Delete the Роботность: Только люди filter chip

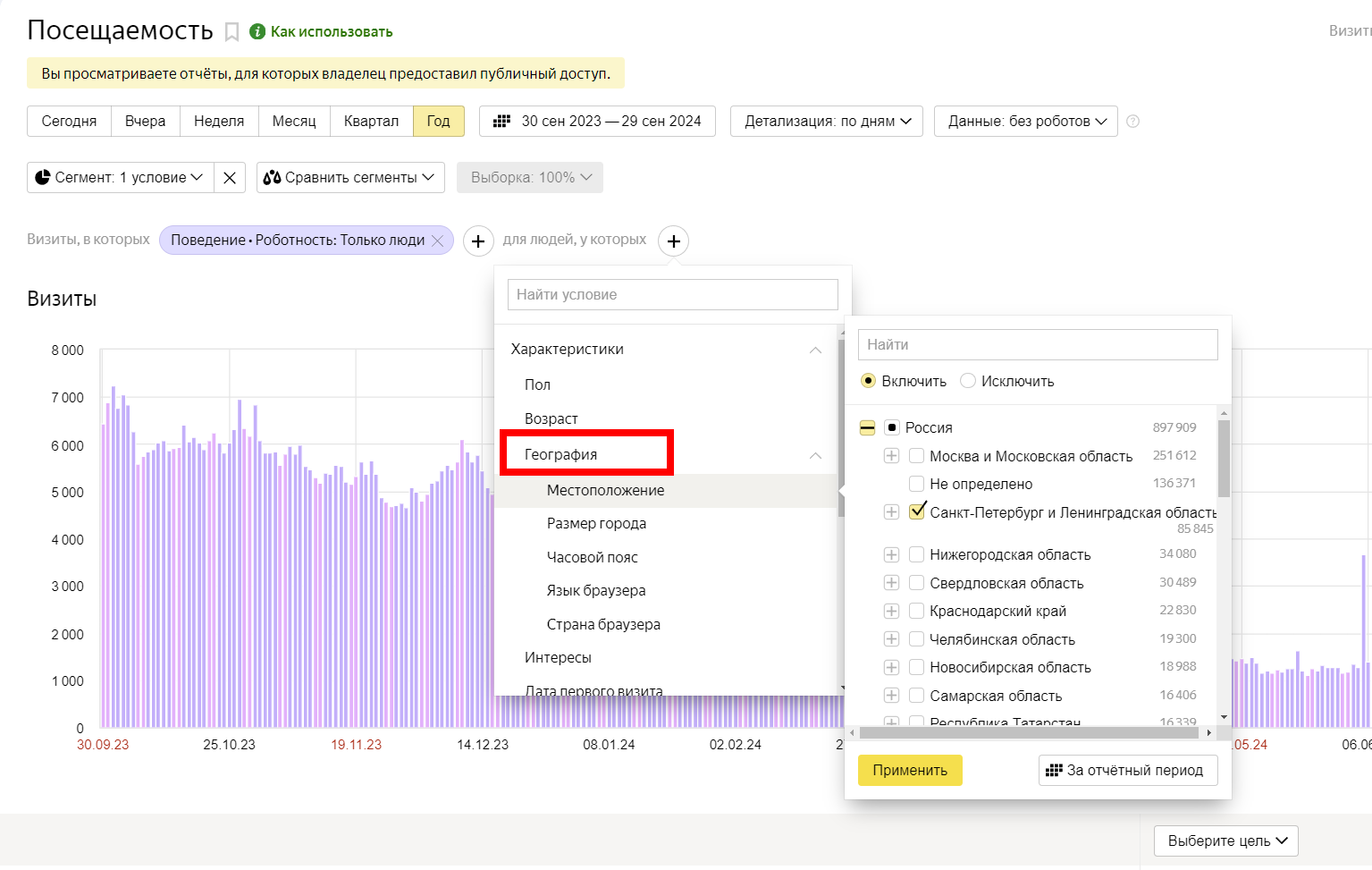[x=438, y=241]
